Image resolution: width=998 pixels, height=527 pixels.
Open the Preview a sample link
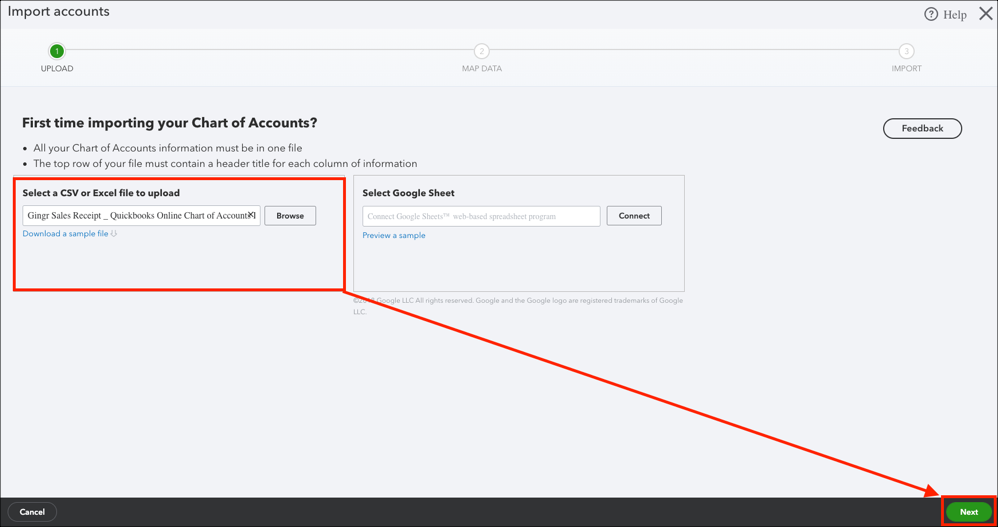point(394,235)
